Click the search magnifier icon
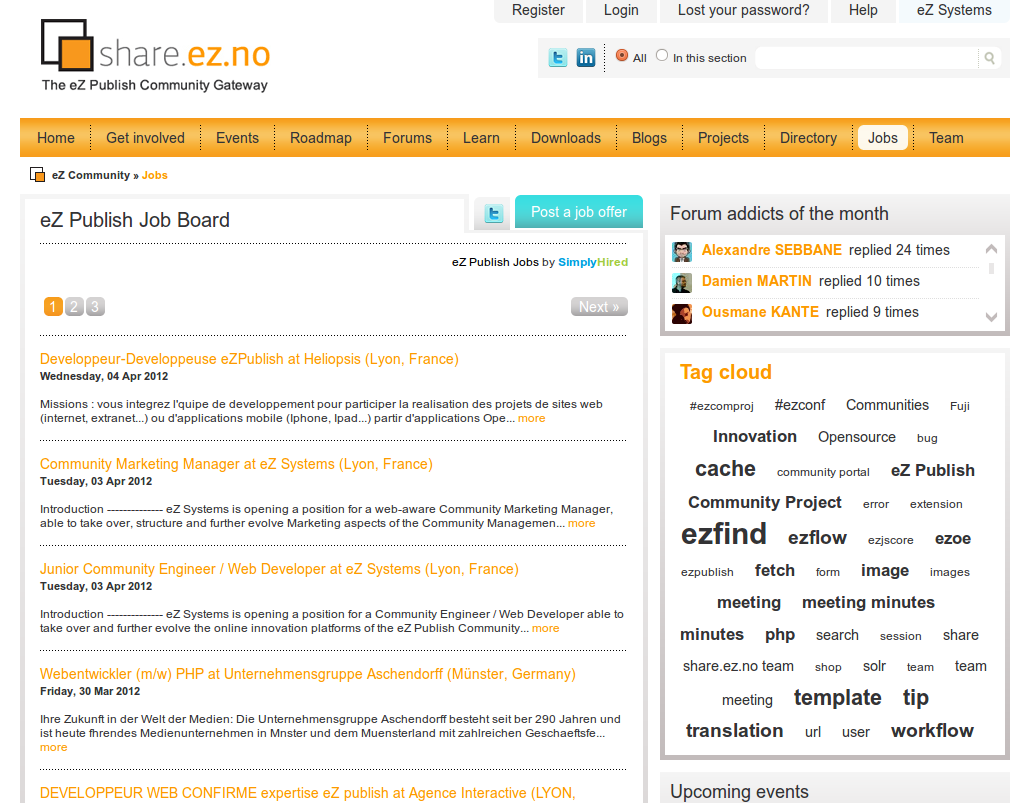 coord(989,58)
